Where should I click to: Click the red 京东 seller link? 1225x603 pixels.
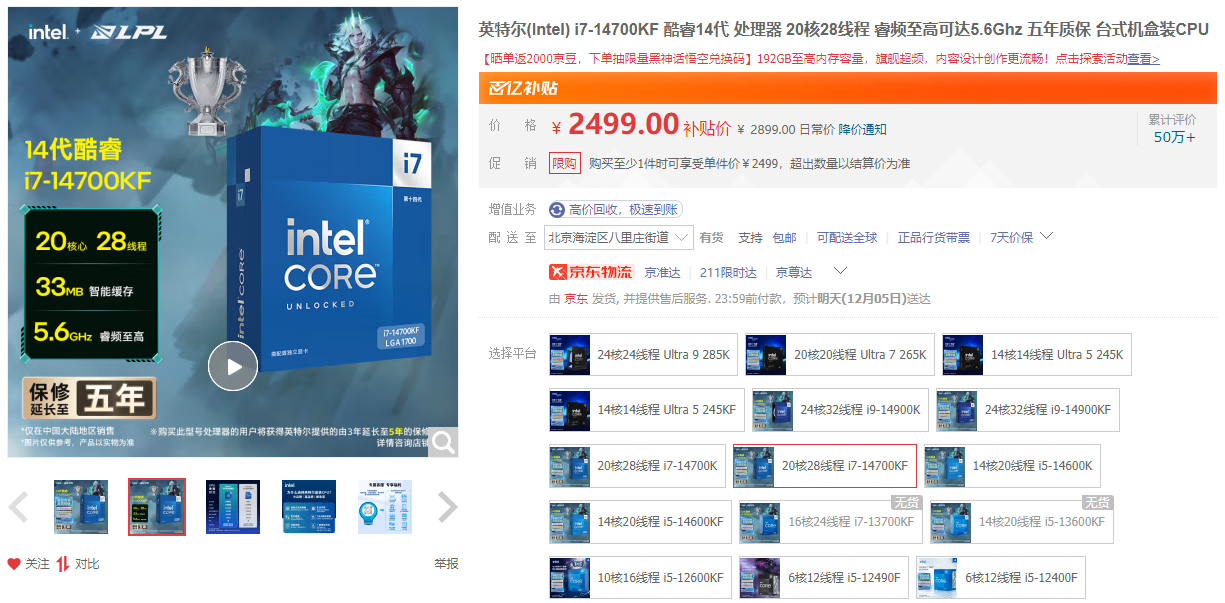pos(576,298)
